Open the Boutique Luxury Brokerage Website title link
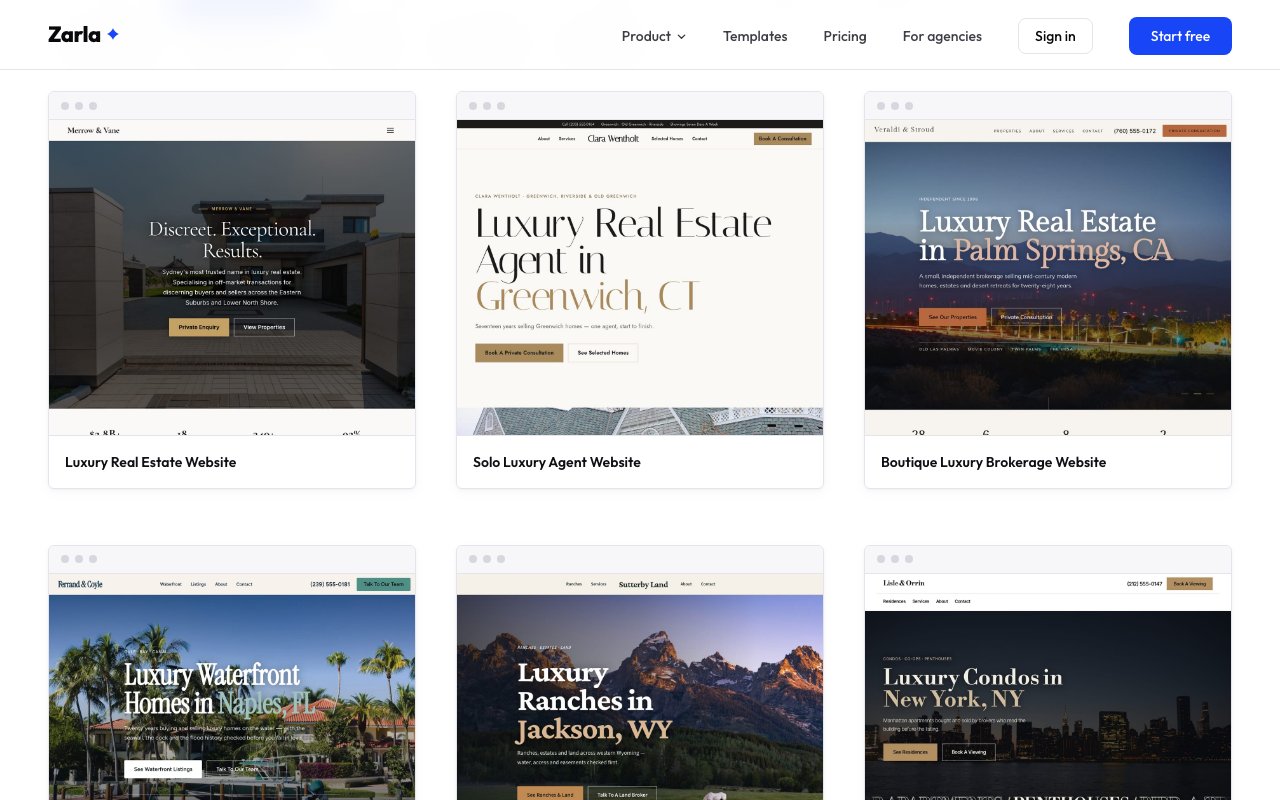This screenshot has width=1280, height=800. coord(994,462)
